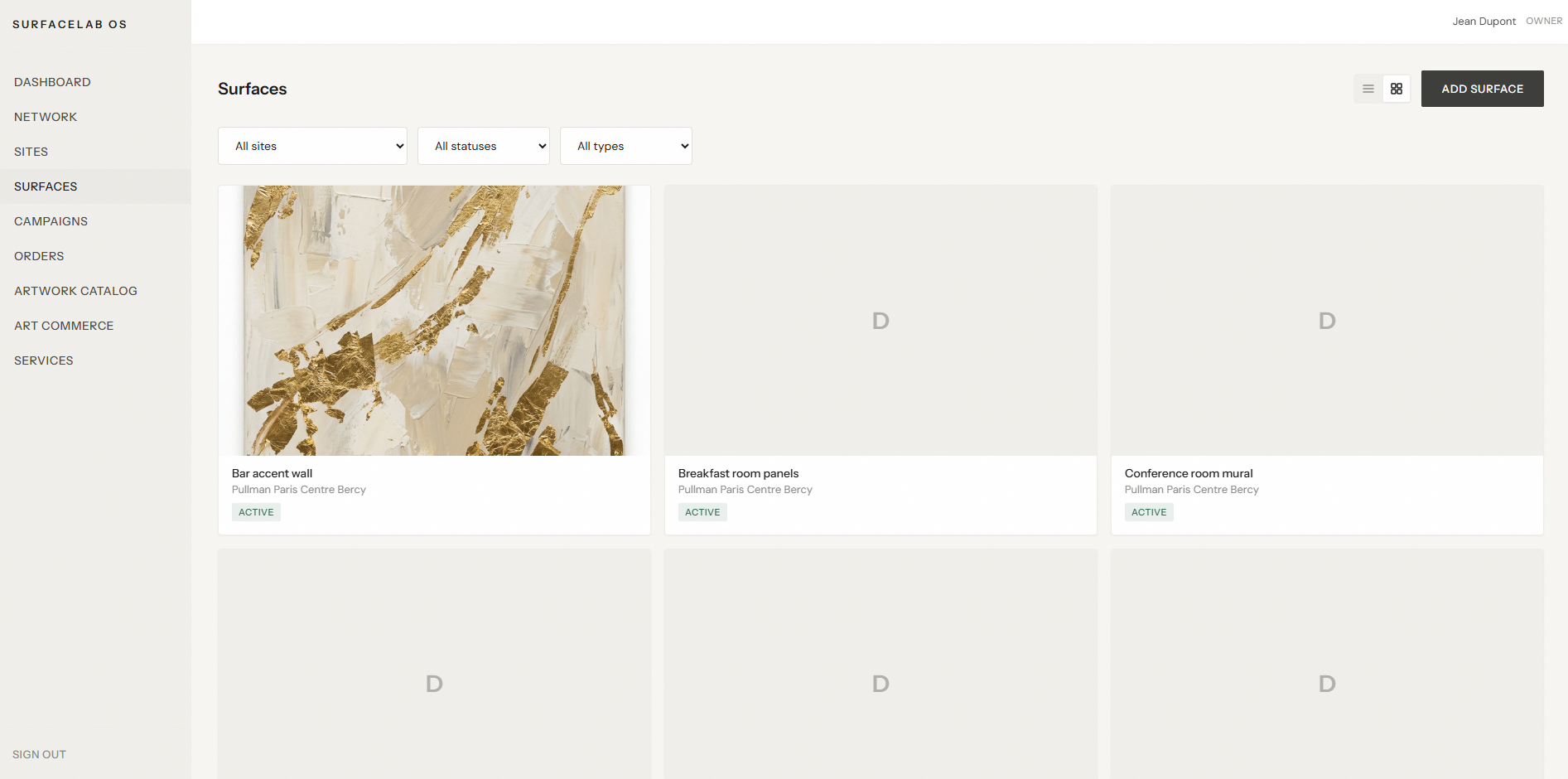Go to Dashboard in sidebar
Screen dimensions: 1568x779
click(52, 82)
